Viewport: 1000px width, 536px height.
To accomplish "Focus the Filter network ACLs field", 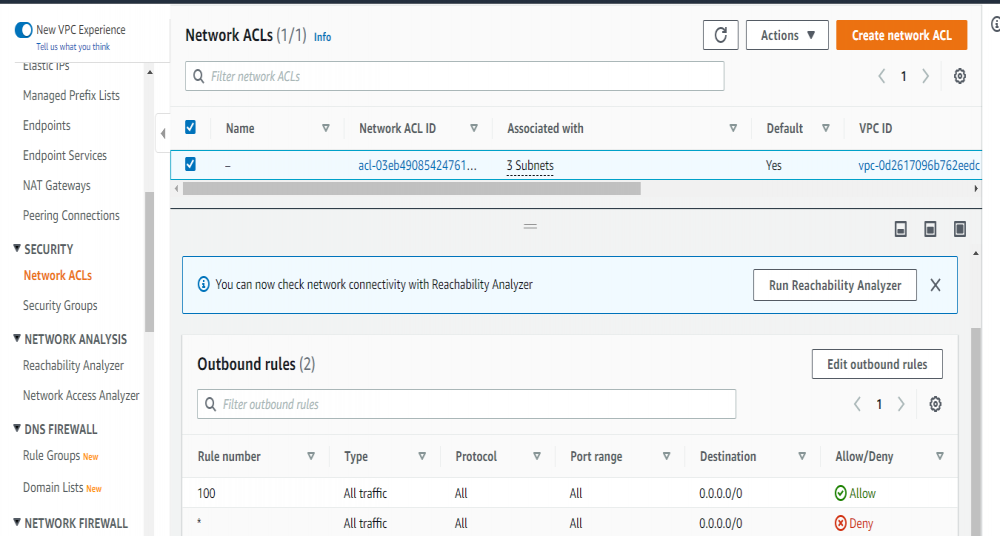I will pyautogui.click(x=455, y=76).
